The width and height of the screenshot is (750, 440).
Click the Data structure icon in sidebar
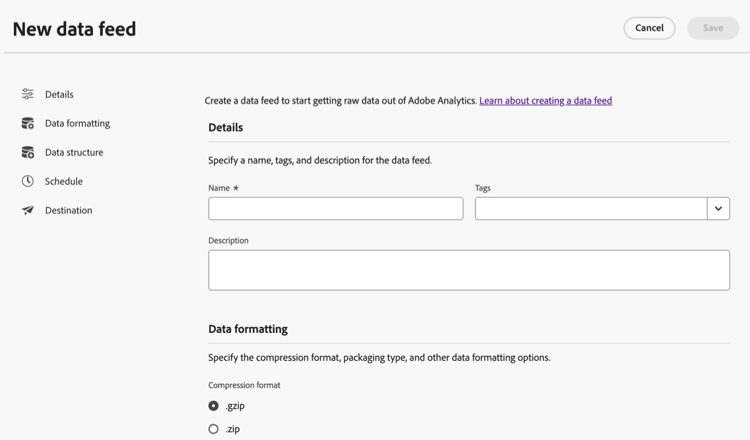[x=28, y=152]
